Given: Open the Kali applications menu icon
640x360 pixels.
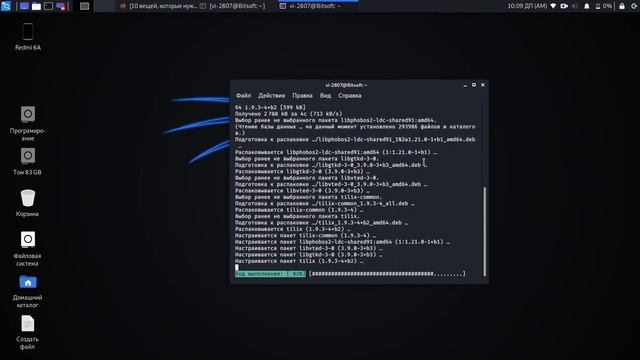Looking at the screenshot, I should [x=6, y=6].
